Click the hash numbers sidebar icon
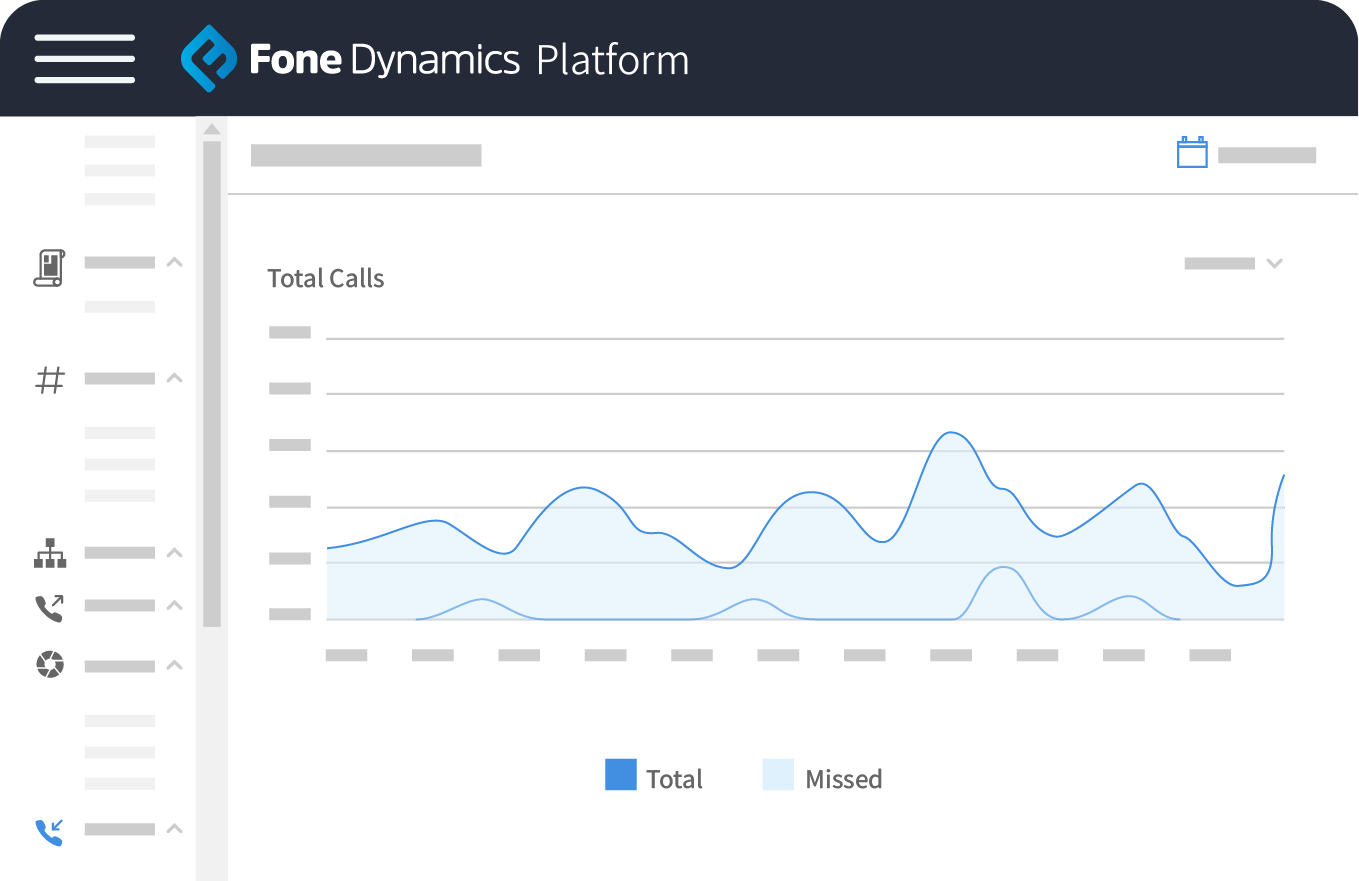The image size is (1359, 881). click(49, 379)
